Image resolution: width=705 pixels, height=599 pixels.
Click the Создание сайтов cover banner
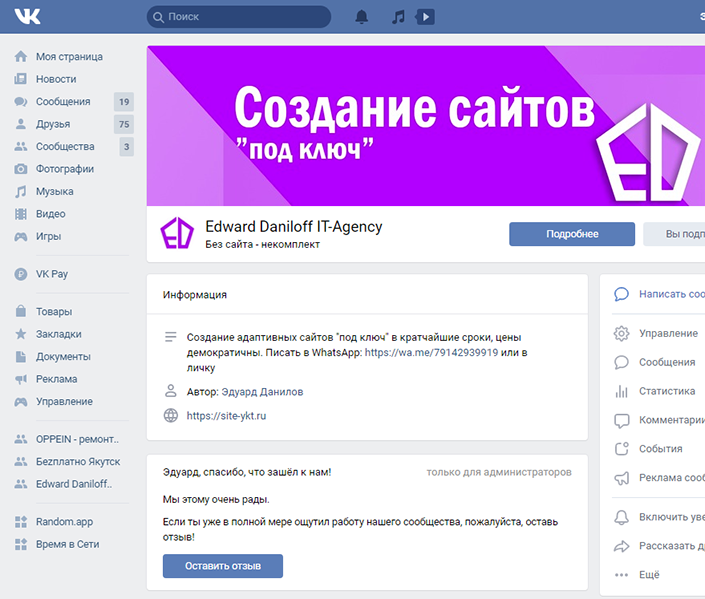tap(426, 126)
